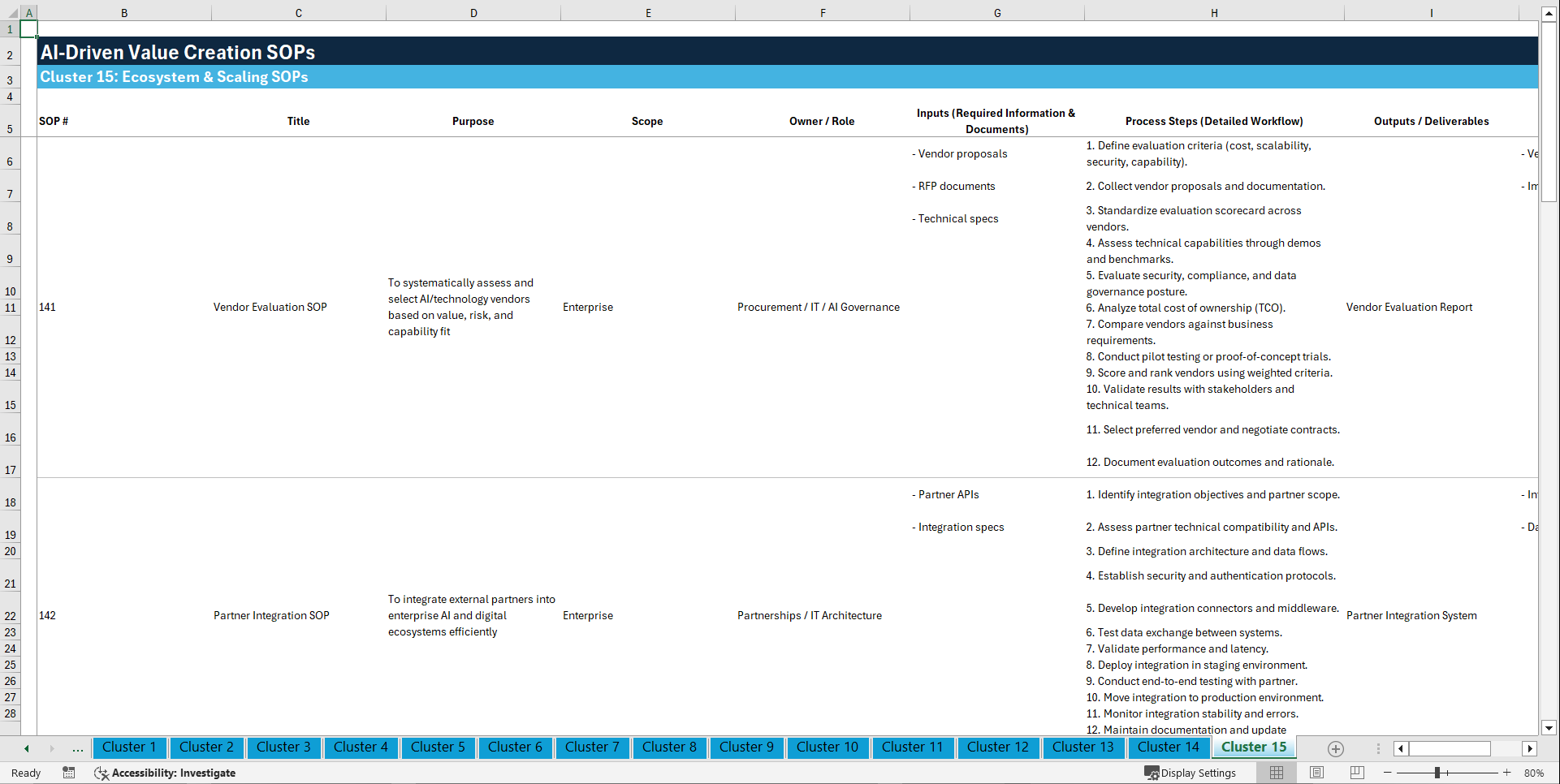This screenshot has width=1560, height=784.
Task: Switch to the Cluster 7 sheet
Action: click(x=592, y=747)
